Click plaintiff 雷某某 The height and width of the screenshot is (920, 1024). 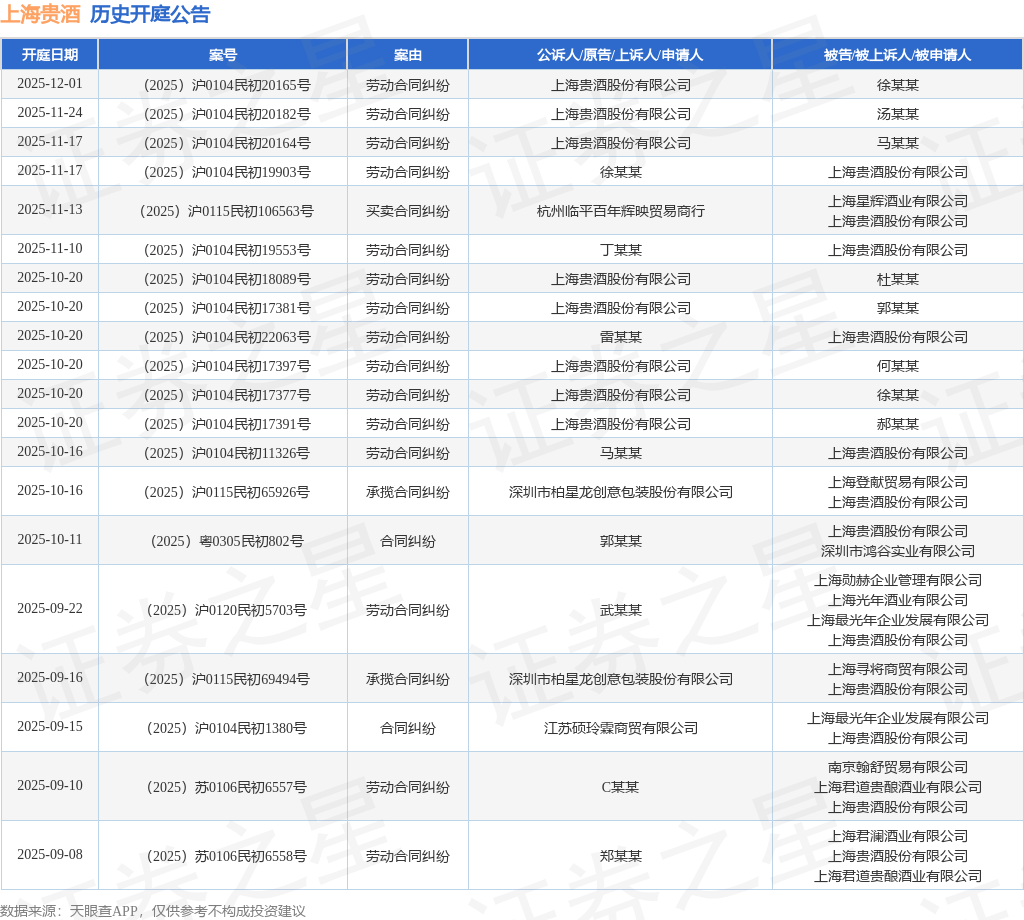[x=620, y=337]
